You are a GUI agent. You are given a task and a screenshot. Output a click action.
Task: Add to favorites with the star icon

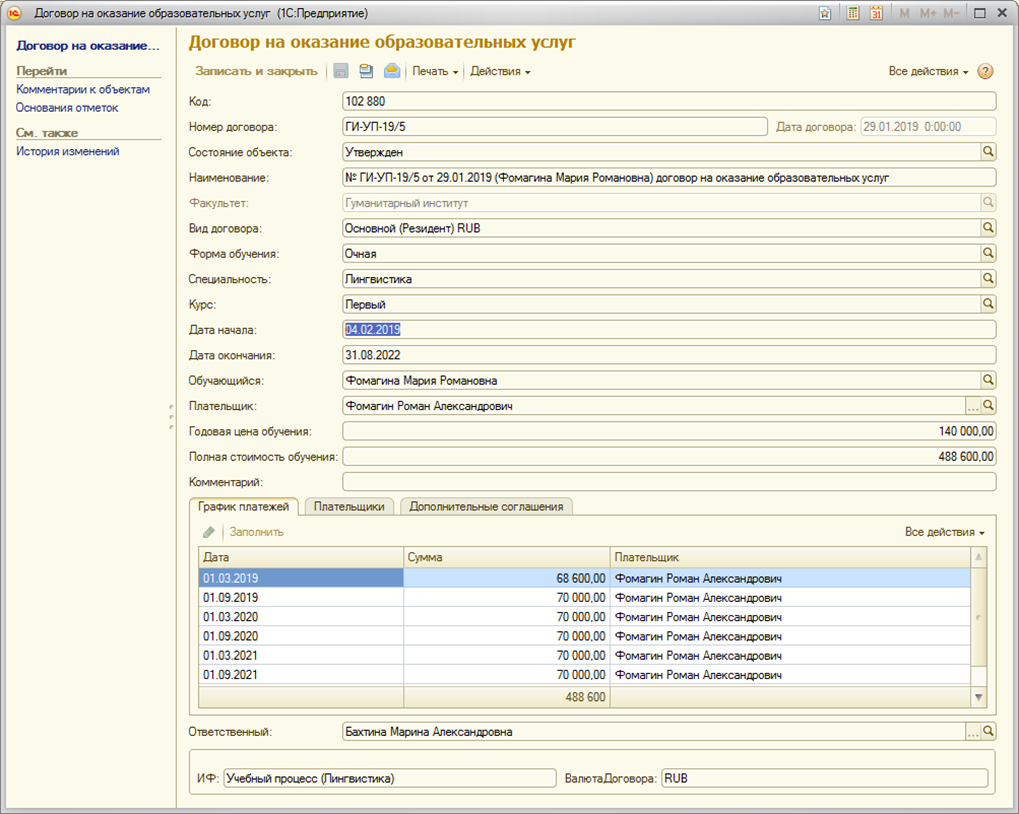[825, 13]
